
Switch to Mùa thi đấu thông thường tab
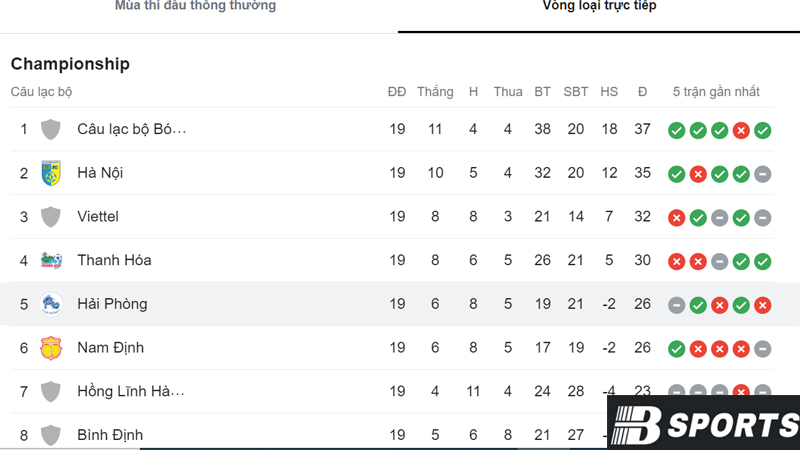click(195, 6)
